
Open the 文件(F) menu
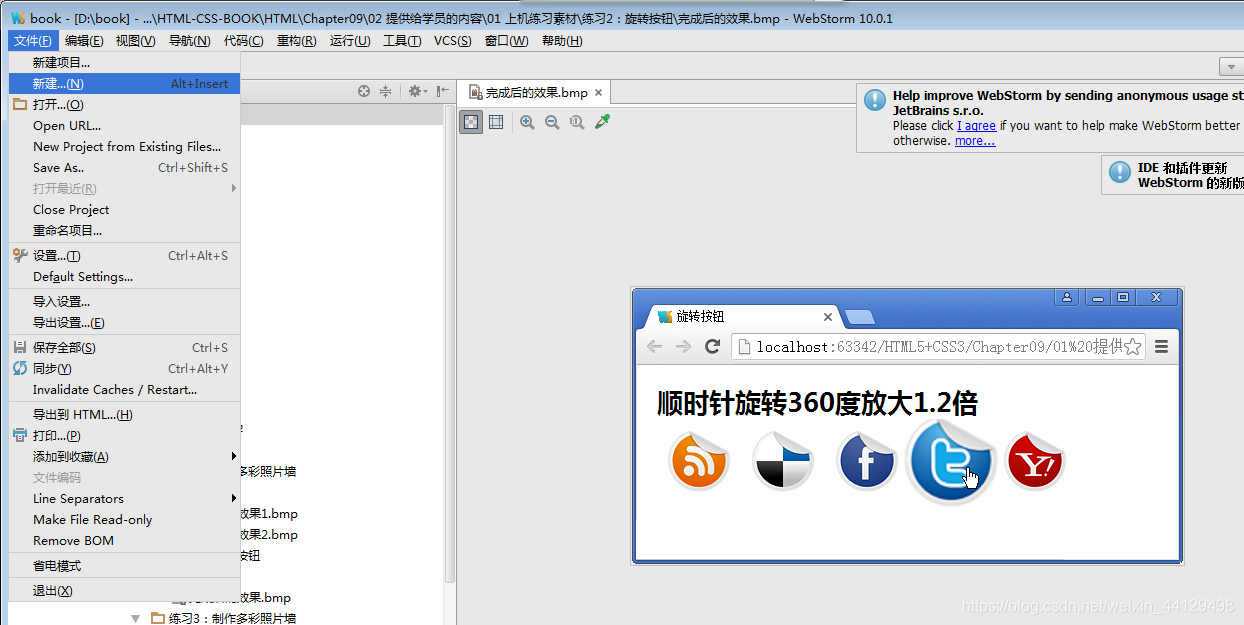coord(33,41)
